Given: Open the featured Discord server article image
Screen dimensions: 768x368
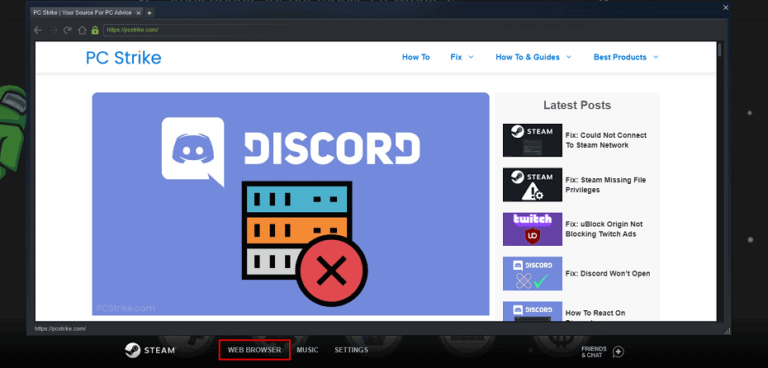Looking at the screenshot, I should tap(290, 204).
